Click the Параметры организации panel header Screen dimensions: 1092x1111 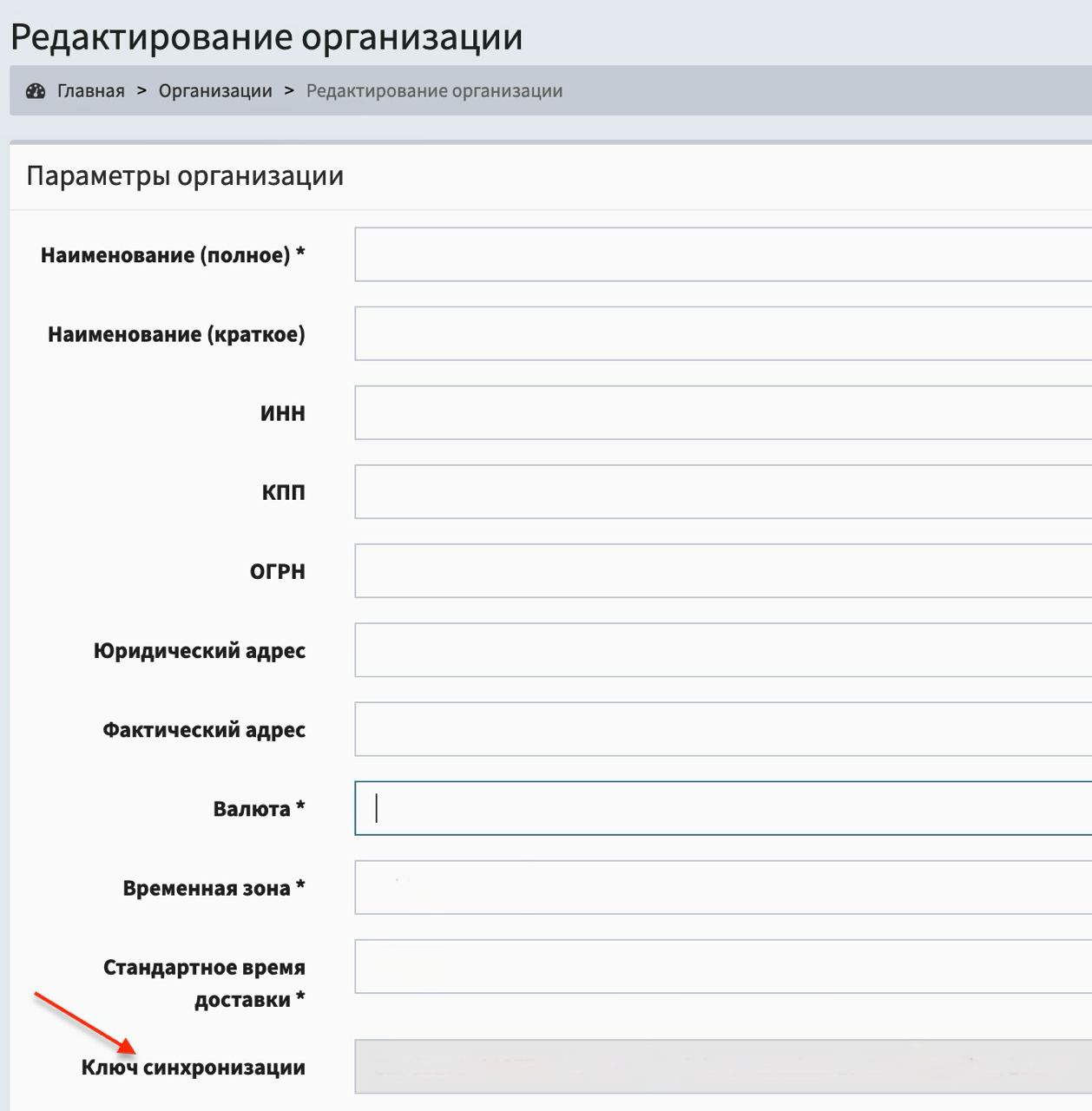[185, 176]
